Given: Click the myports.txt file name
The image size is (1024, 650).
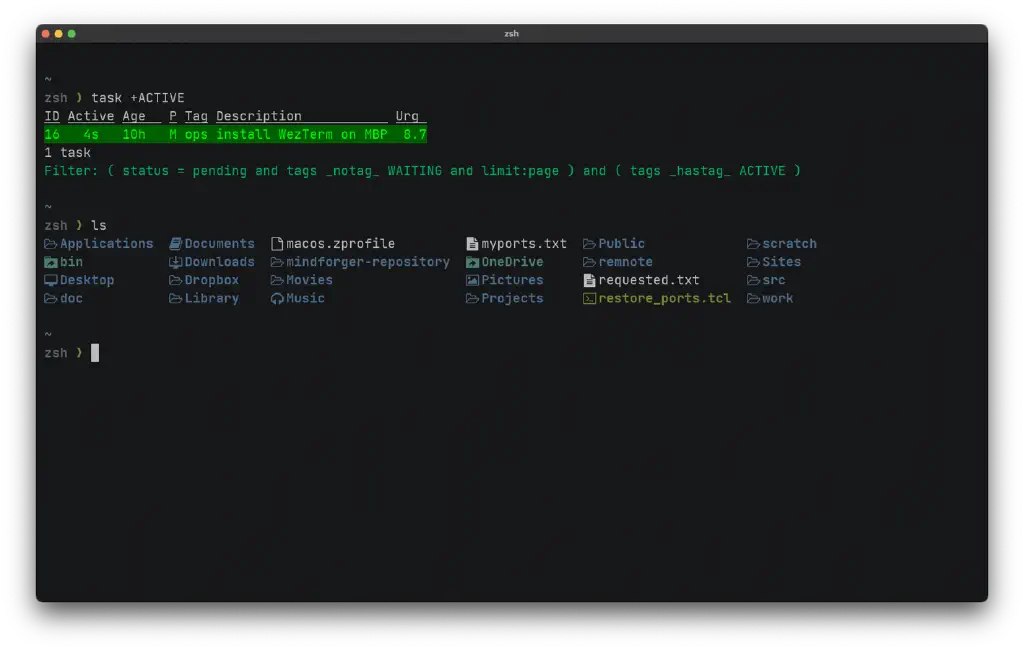Looking at the screenshot, I should (x=524, y=244).
